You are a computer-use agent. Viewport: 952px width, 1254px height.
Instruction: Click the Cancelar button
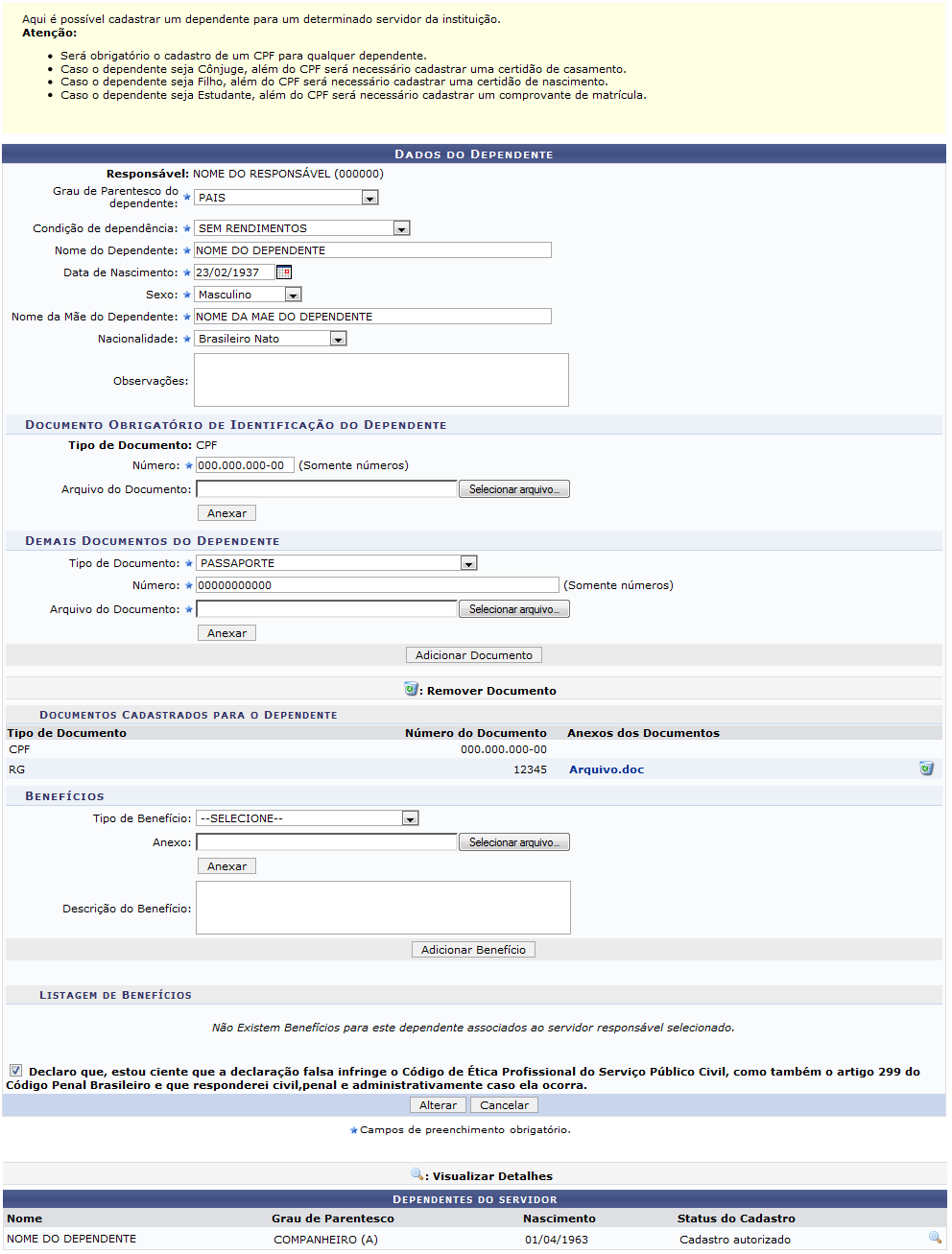pos(504,1105)
